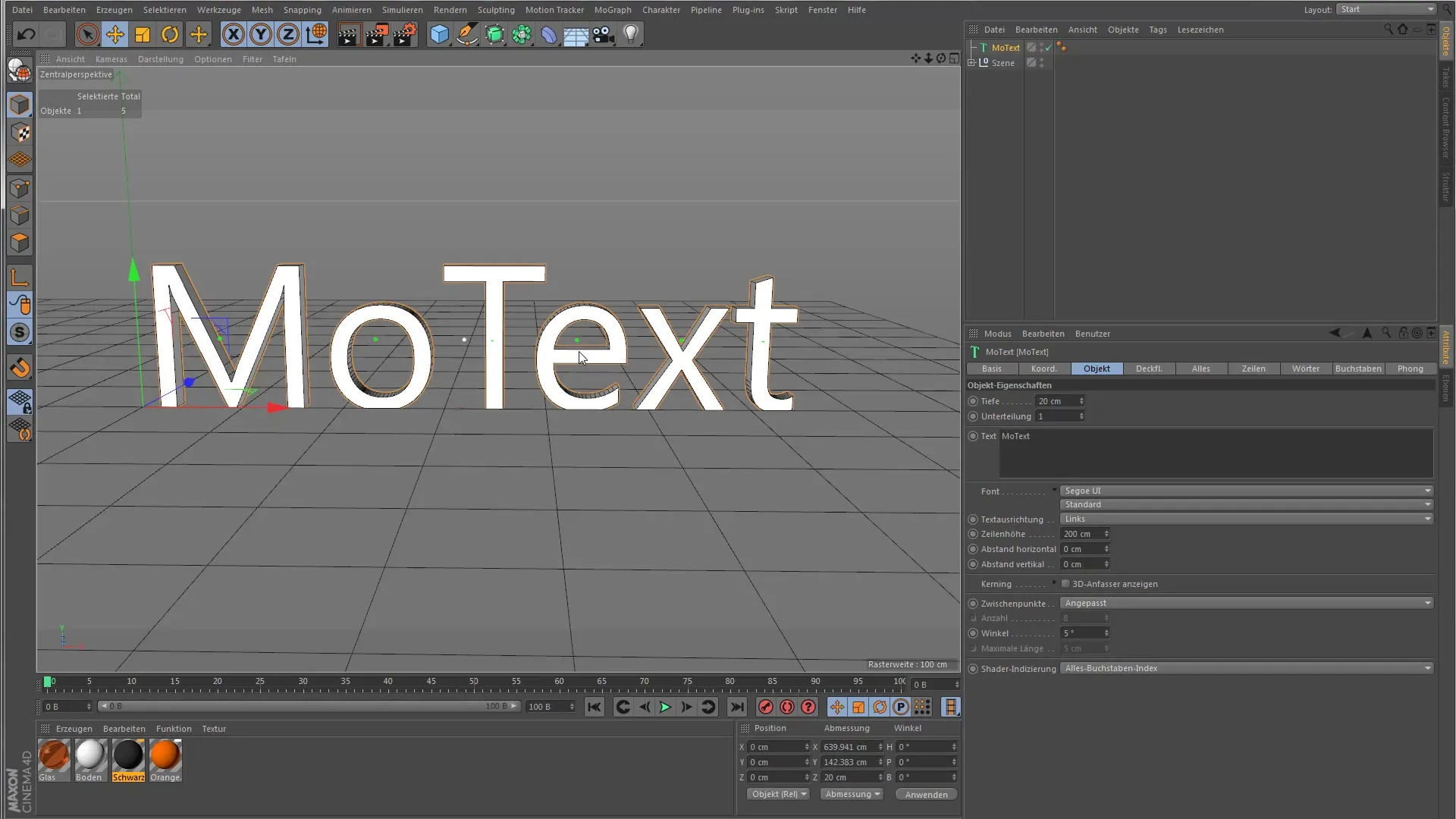Open the MoGraph menu
1456x819 pixels.
612,10
